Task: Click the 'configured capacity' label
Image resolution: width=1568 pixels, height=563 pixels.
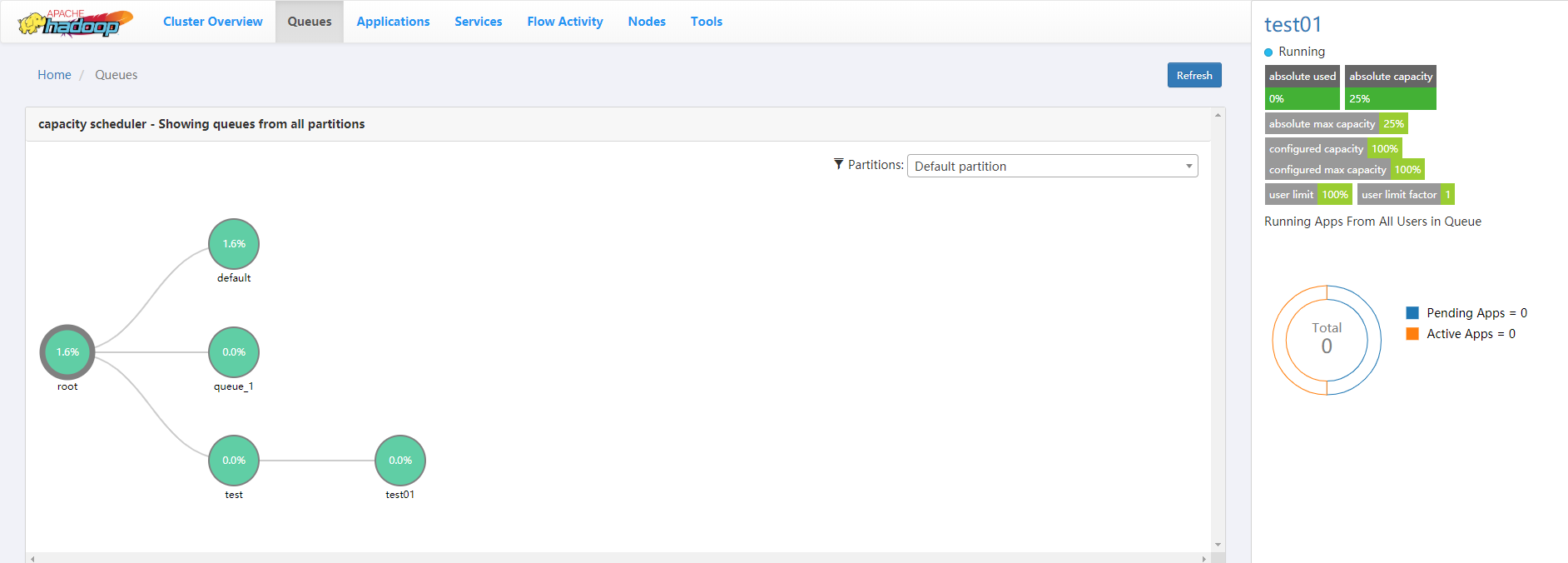Action: pos(1316,148)
